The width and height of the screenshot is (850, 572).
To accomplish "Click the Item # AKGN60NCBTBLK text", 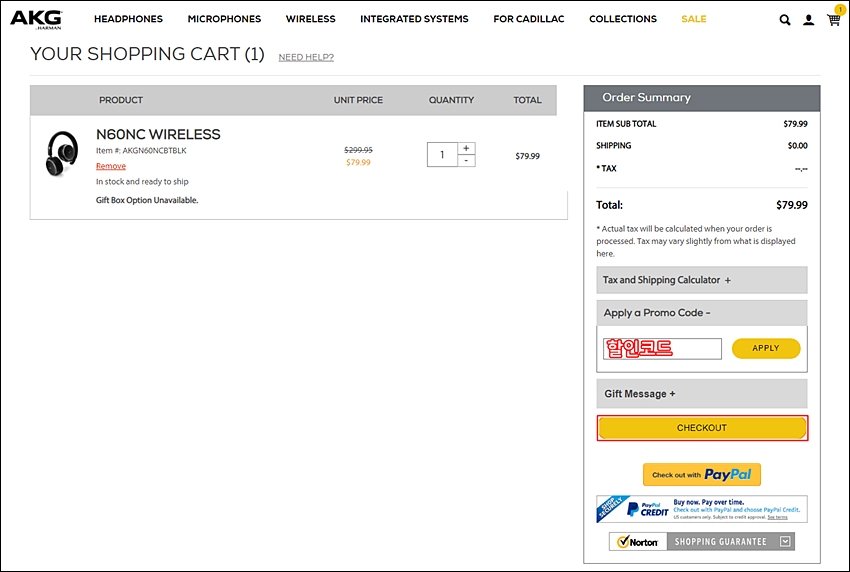I will (x=141, y=151).
